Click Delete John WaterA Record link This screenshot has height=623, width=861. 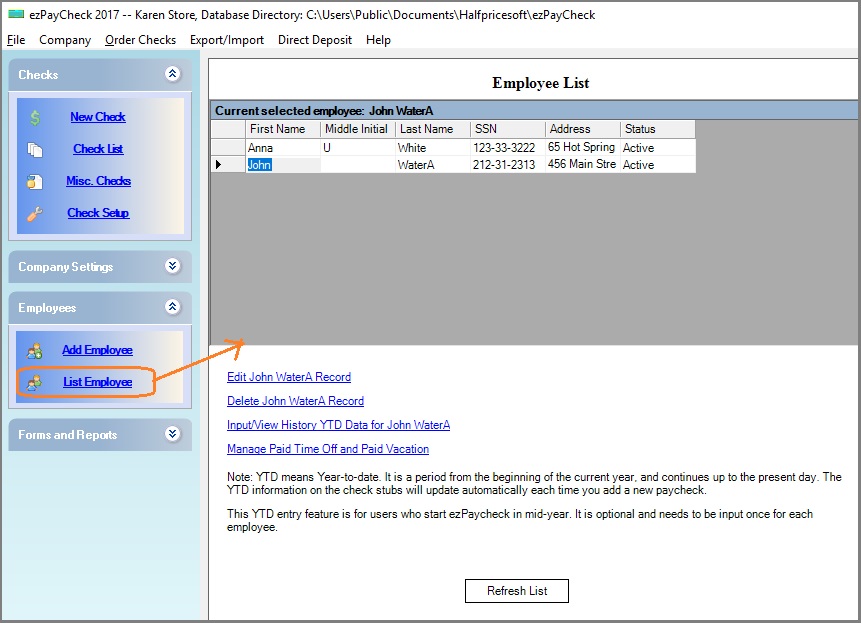295,401
